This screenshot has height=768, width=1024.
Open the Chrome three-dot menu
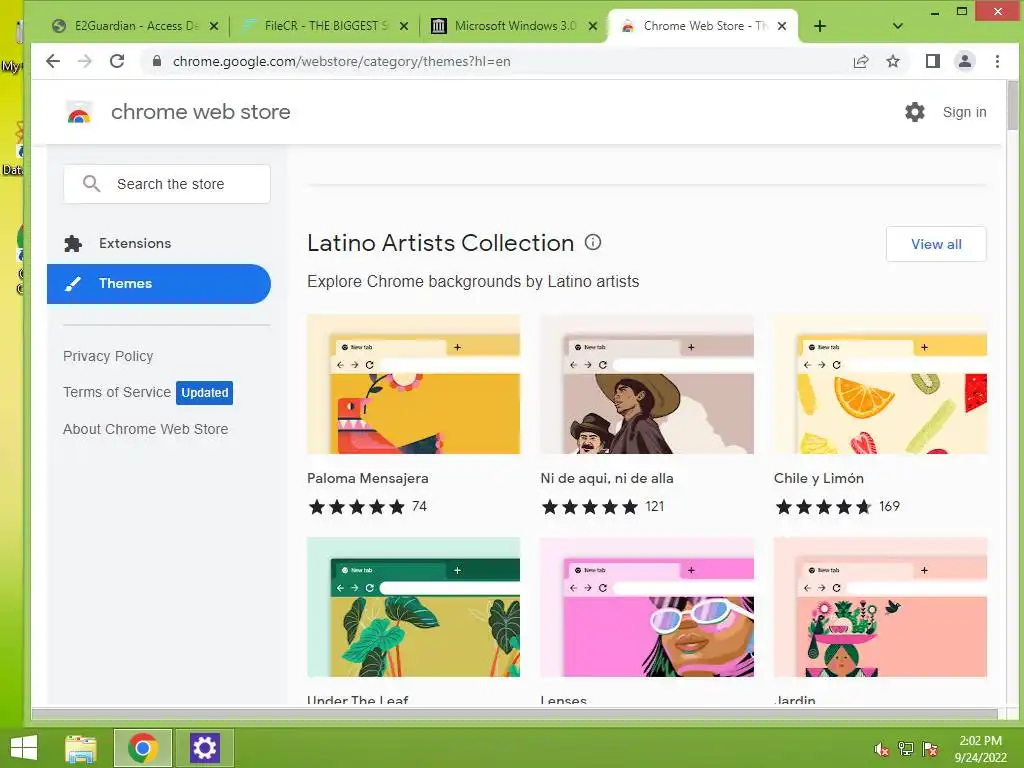coord(997,61)
